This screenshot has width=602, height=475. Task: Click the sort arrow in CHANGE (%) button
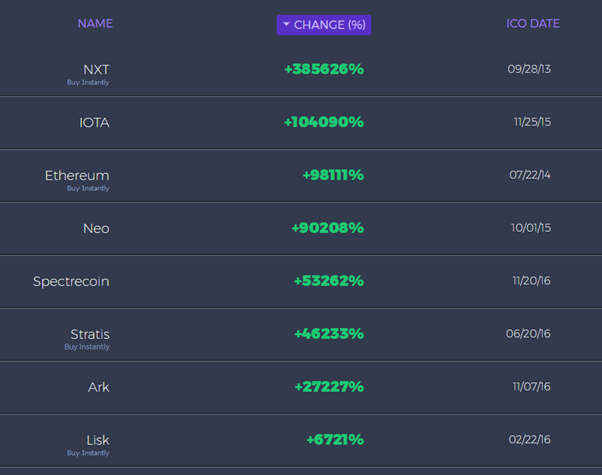(x=286, y=24)
